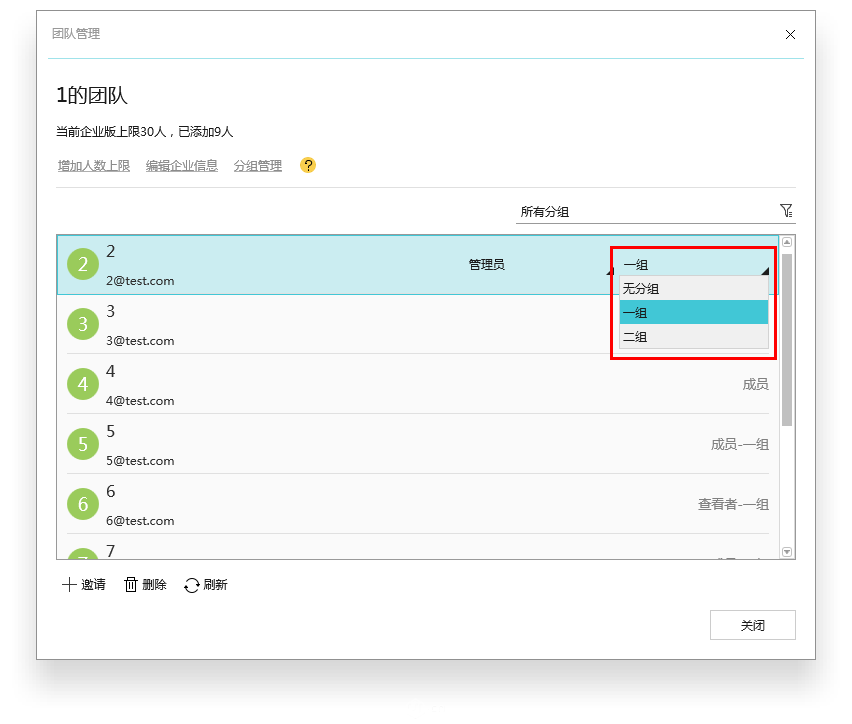The width and height of the screenshot is (852, 724).
Task: Click the plus icon to invite members
Action: point(69,585)
